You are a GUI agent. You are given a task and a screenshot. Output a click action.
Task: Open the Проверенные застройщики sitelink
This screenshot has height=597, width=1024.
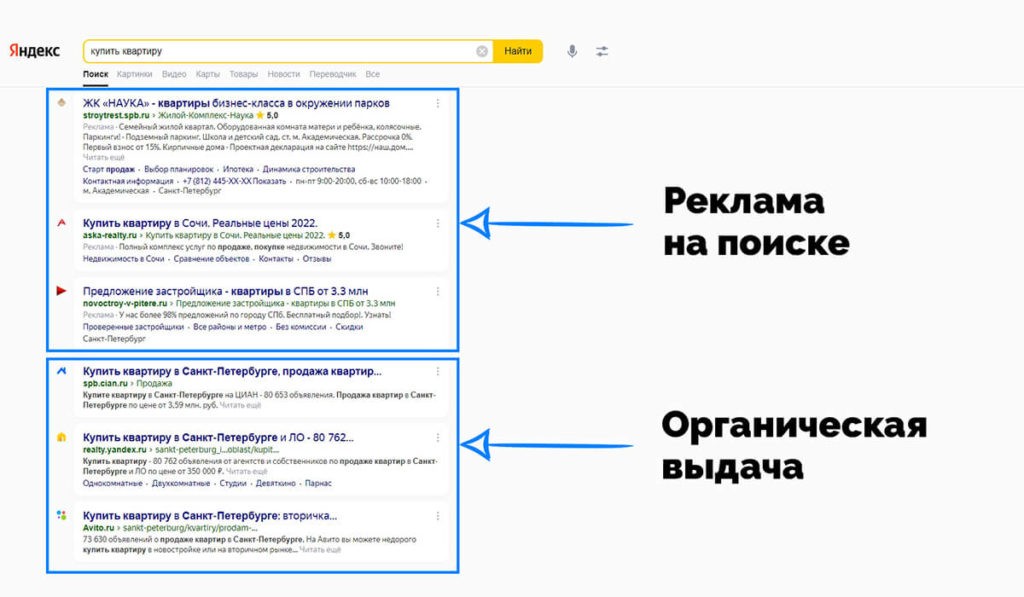(133, 327)
